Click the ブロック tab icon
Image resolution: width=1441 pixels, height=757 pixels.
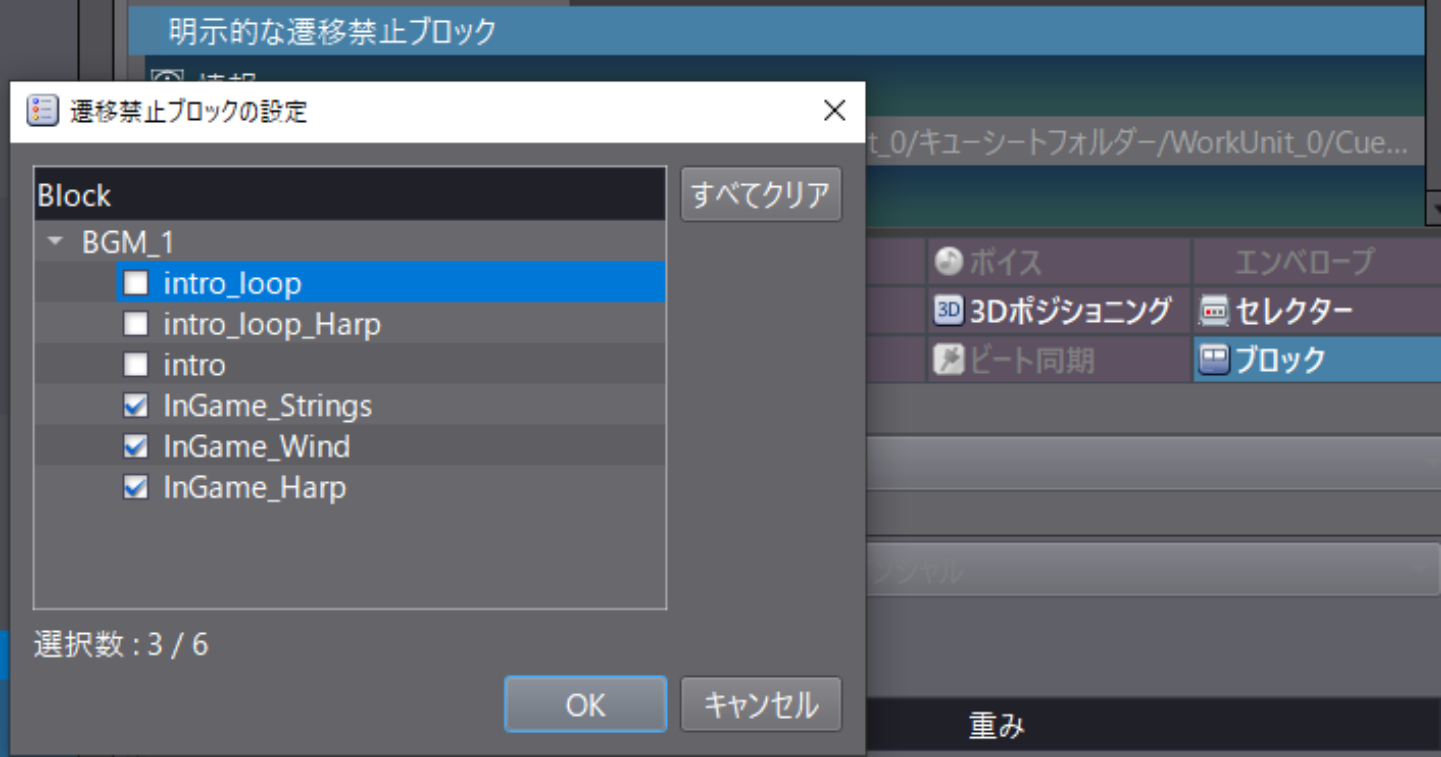(x=1214, y=359)
